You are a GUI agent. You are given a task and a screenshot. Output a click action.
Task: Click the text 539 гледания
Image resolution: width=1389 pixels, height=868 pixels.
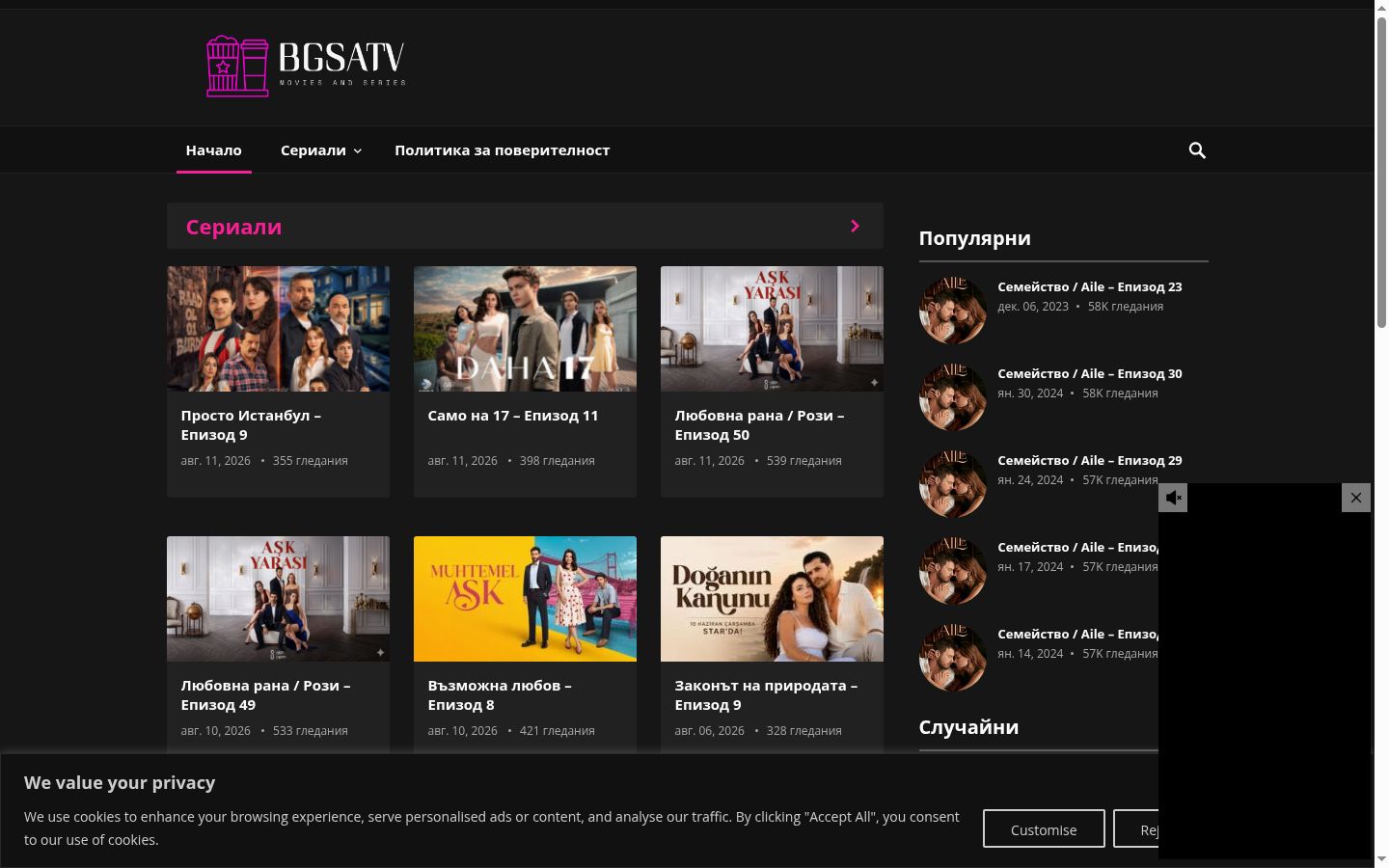(804, 461)
